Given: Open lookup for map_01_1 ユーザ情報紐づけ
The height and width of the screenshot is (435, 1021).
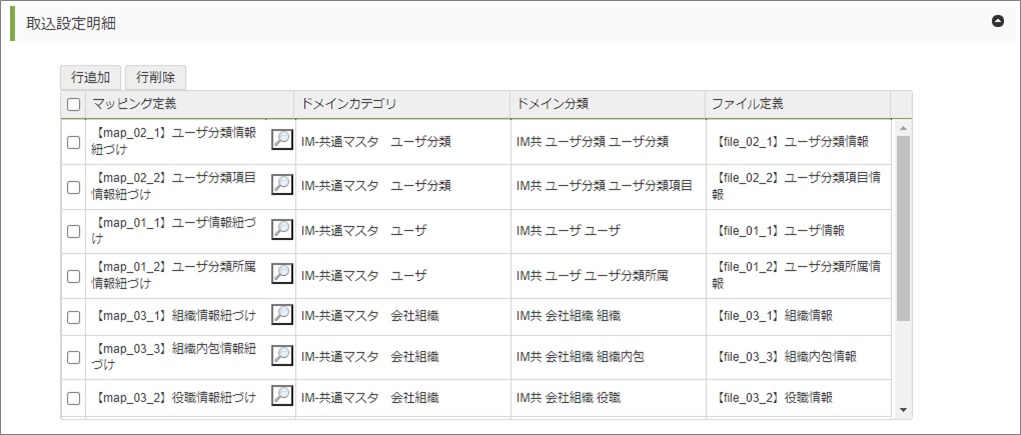Looking at the screenshot, I should coord(282,230).
